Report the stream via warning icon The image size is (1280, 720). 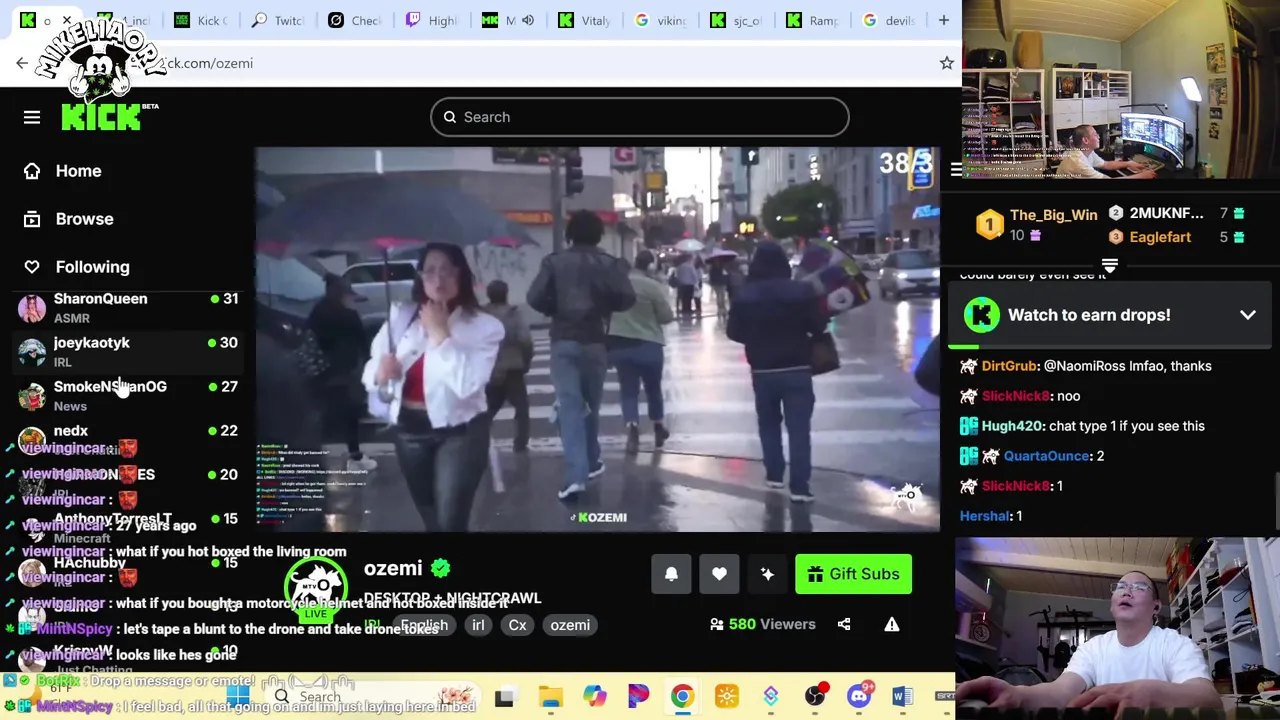[892, 624]
